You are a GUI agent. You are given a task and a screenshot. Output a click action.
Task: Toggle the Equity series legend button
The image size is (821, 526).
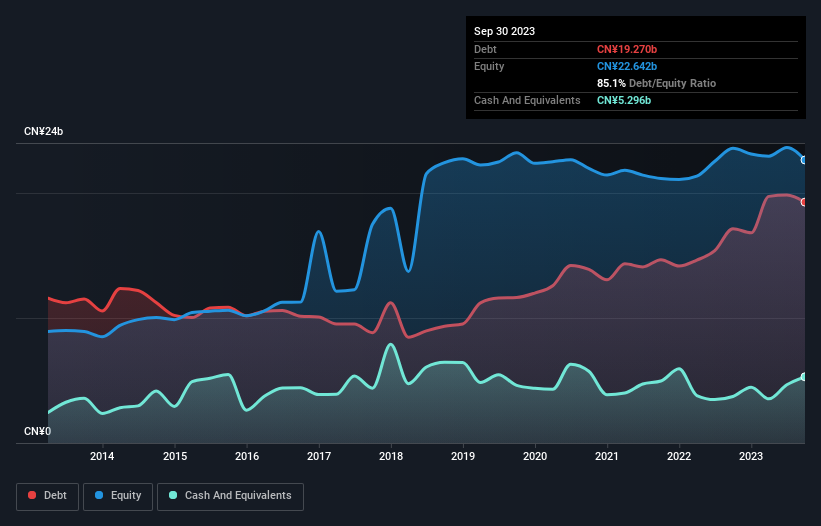(118, 496)
